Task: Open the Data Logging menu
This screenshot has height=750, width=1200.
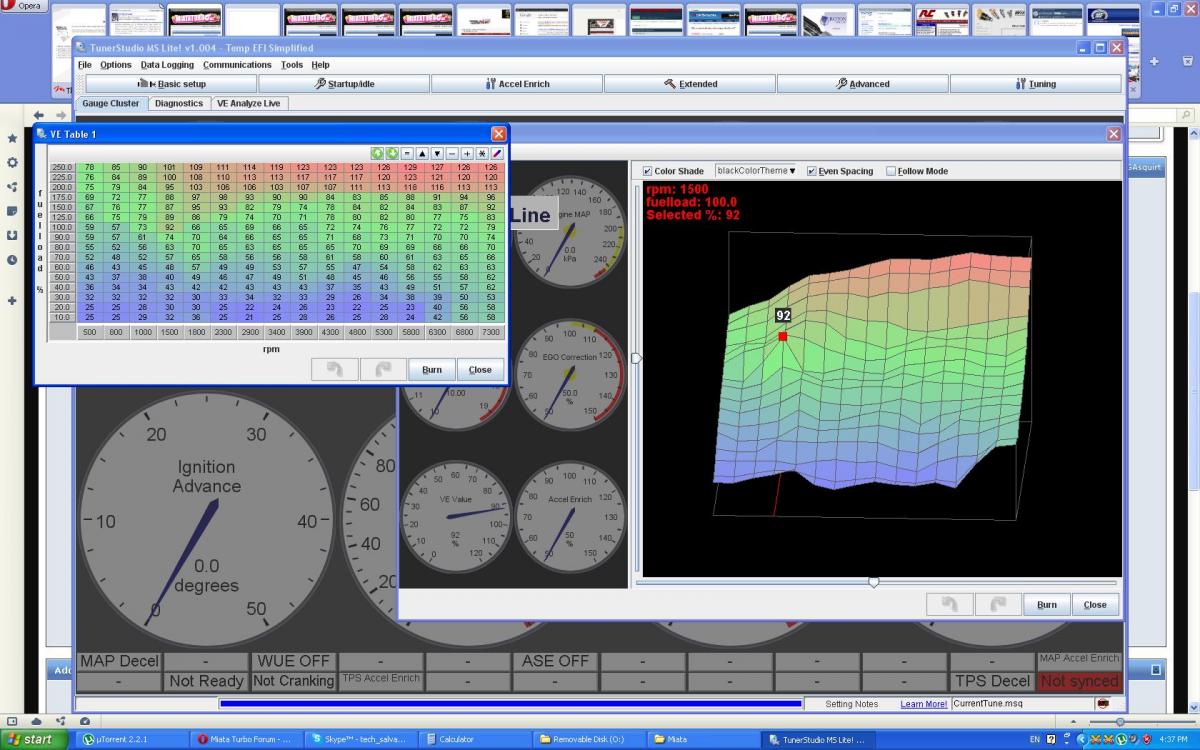Action: 167,65
